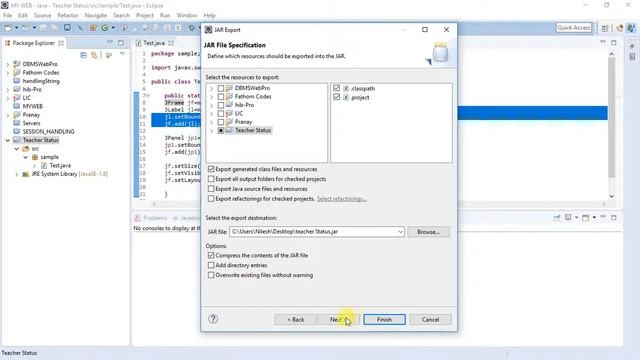The height and width of the screenshot is (360, 640).
Task: Click the Restore icon in the right trim
Action: 632,46
